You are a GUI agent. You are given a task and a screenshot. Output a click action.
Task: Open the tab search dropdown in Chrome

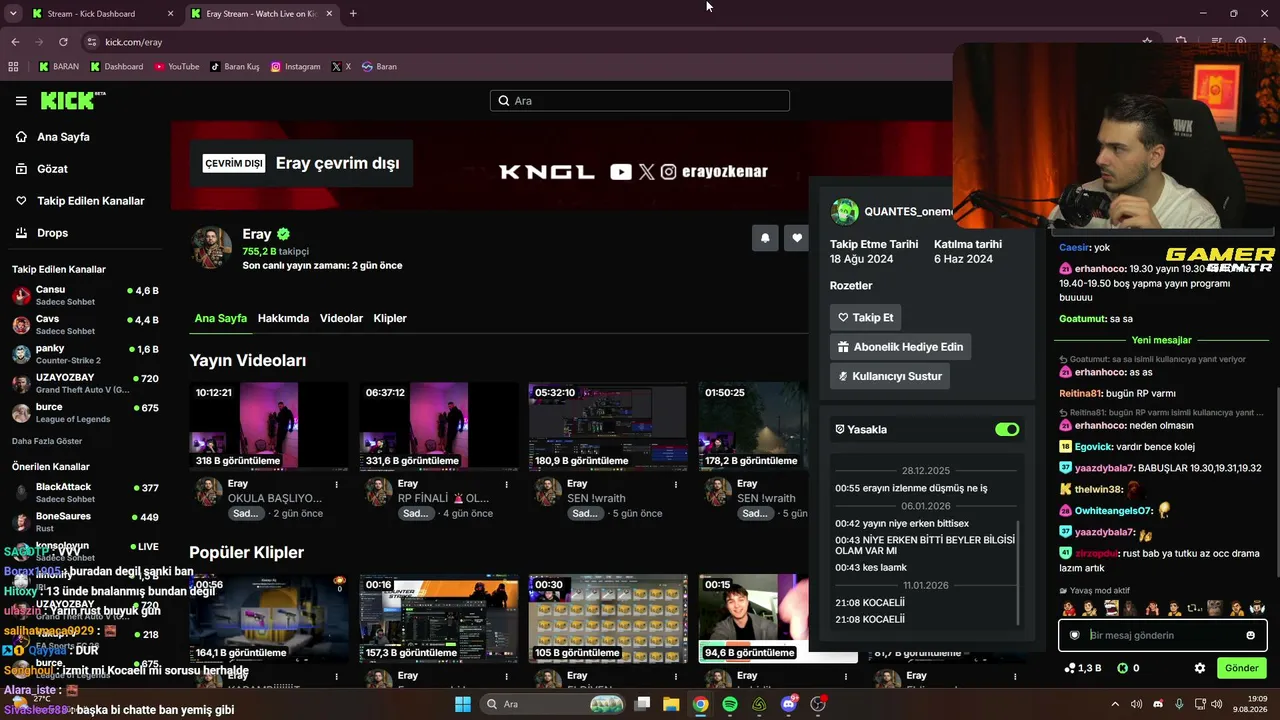(x=13, y=14)
